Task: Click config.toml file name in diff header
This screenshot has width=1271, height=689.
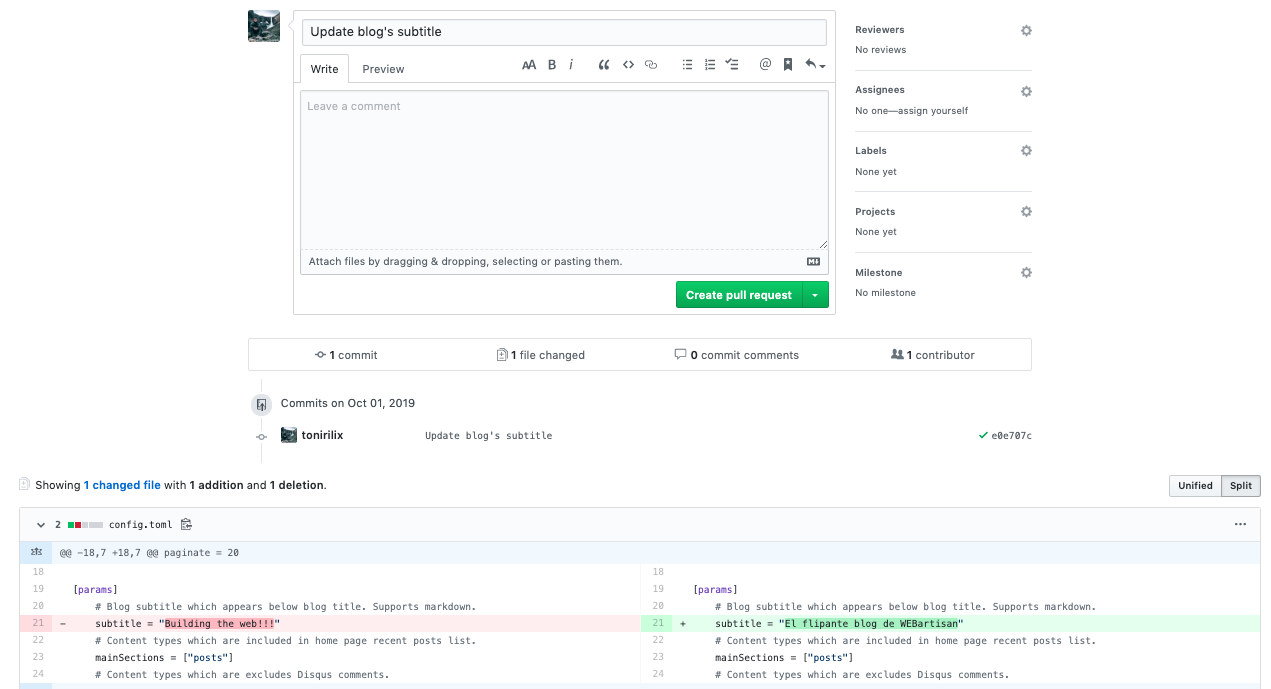Action: tap(141, 524)
